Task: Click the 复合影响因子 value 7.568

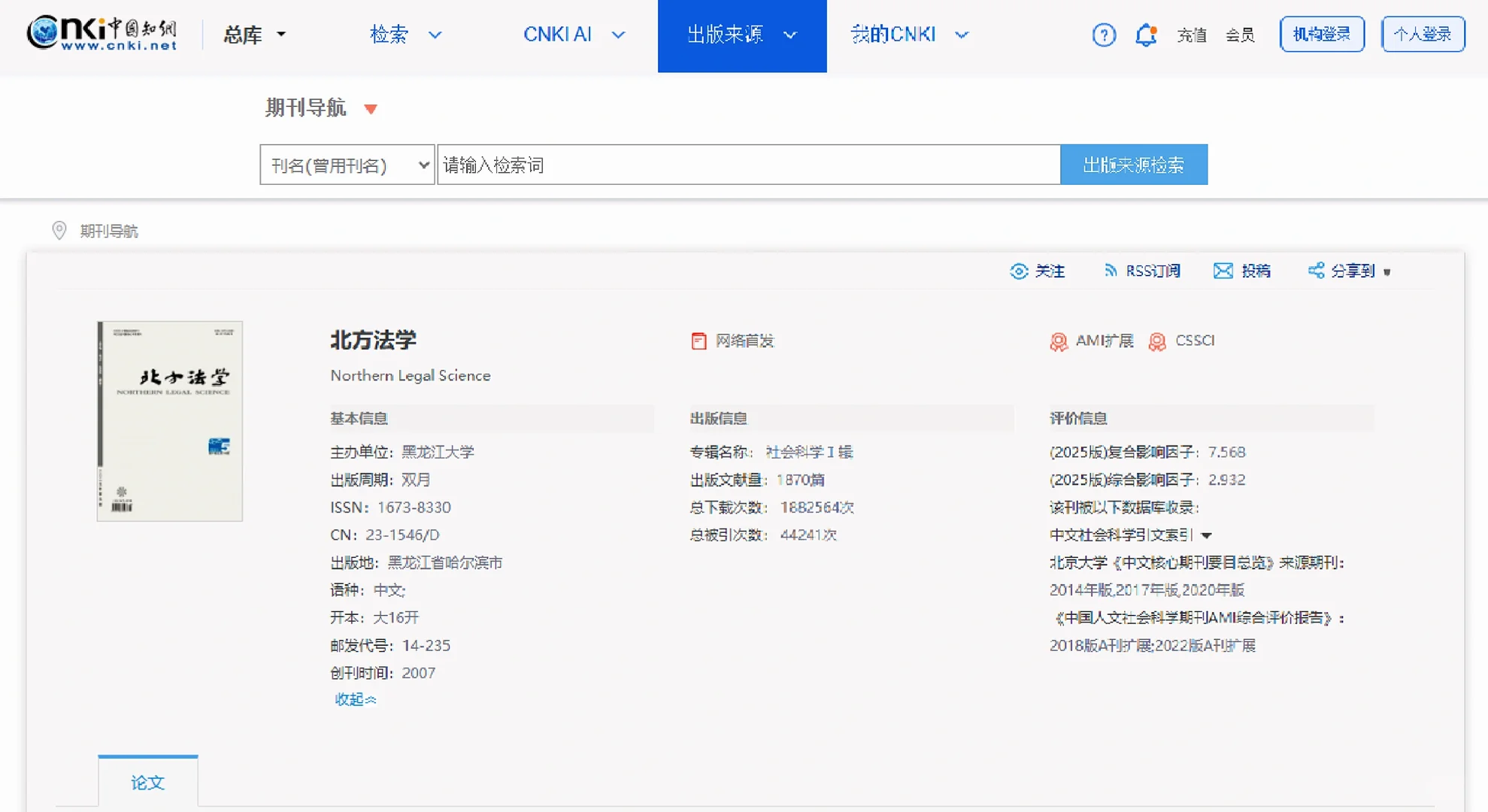Action: pos(1226,452)
